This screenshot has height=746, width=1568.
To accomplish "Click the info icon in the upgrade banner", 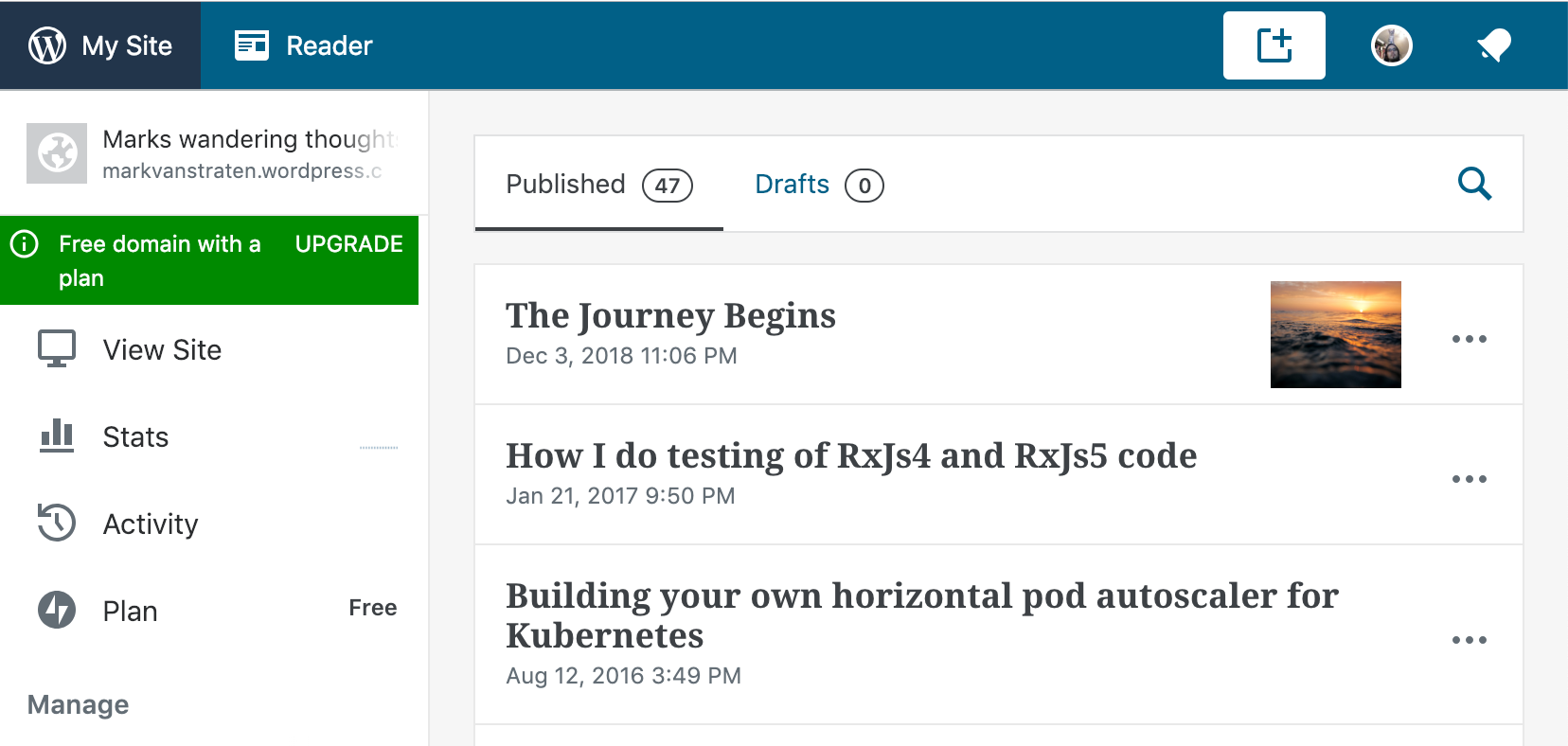I will [25, 244].
